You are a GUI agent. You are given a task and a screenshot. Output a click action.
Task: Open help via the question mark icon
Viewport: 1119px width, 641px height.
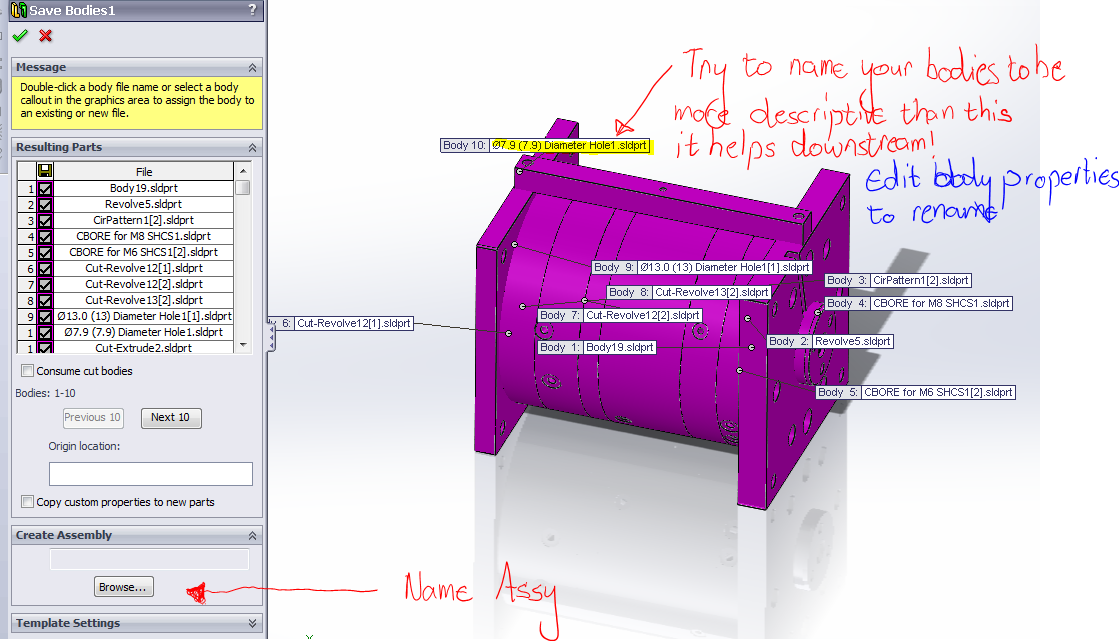pos(250,10)
